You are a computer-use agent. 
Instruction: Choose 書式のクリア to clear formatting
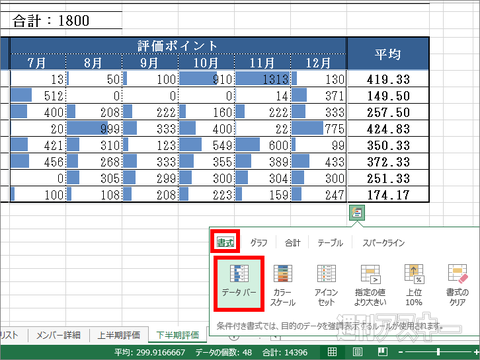tap(458, 285)
